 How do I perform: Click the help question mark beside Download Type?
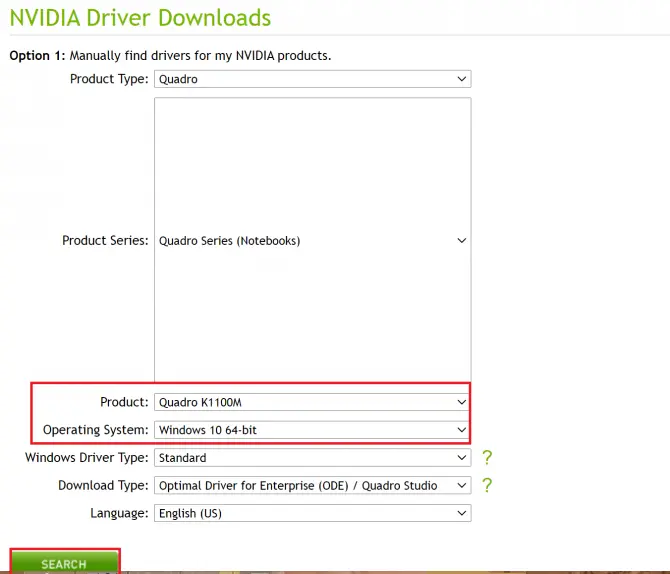click(487, 486)
